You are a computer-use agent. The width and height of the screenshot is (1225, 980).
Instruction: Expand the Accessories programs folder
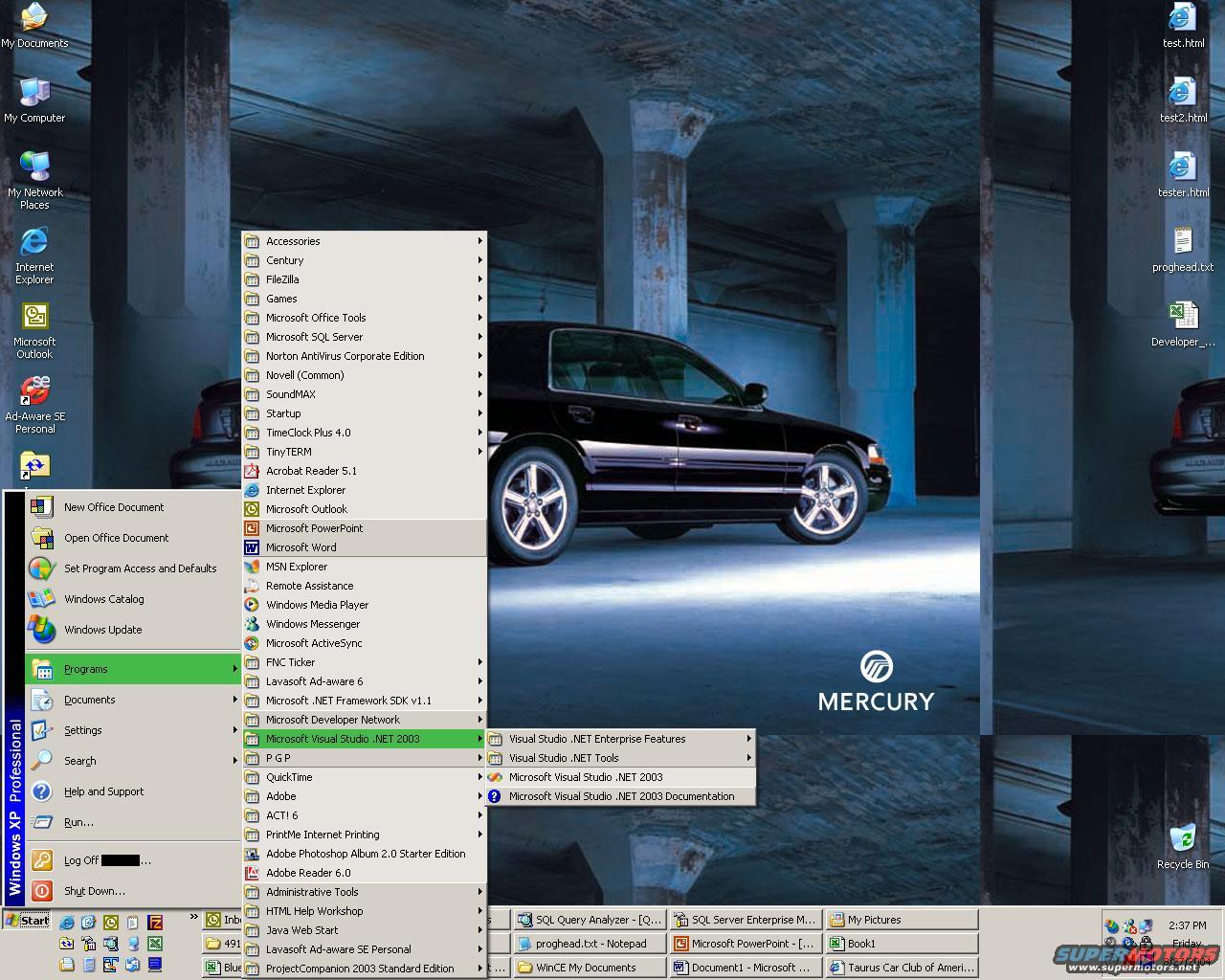293,241
